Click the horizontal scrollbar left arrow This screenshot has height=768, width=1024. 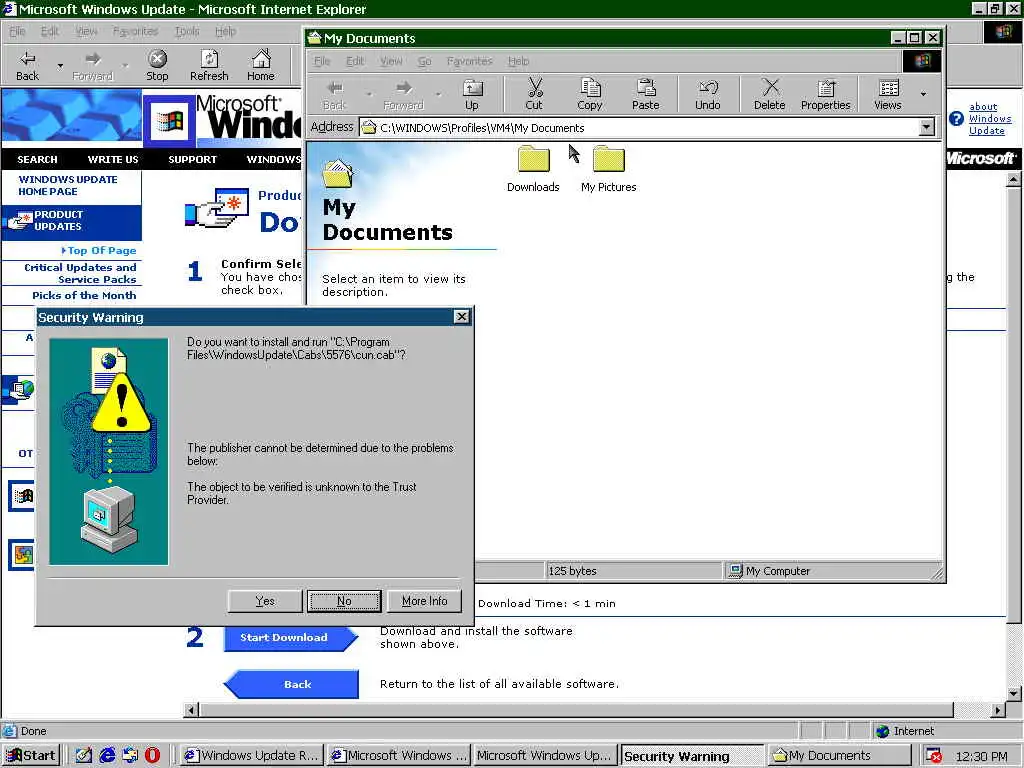point(191,709)
